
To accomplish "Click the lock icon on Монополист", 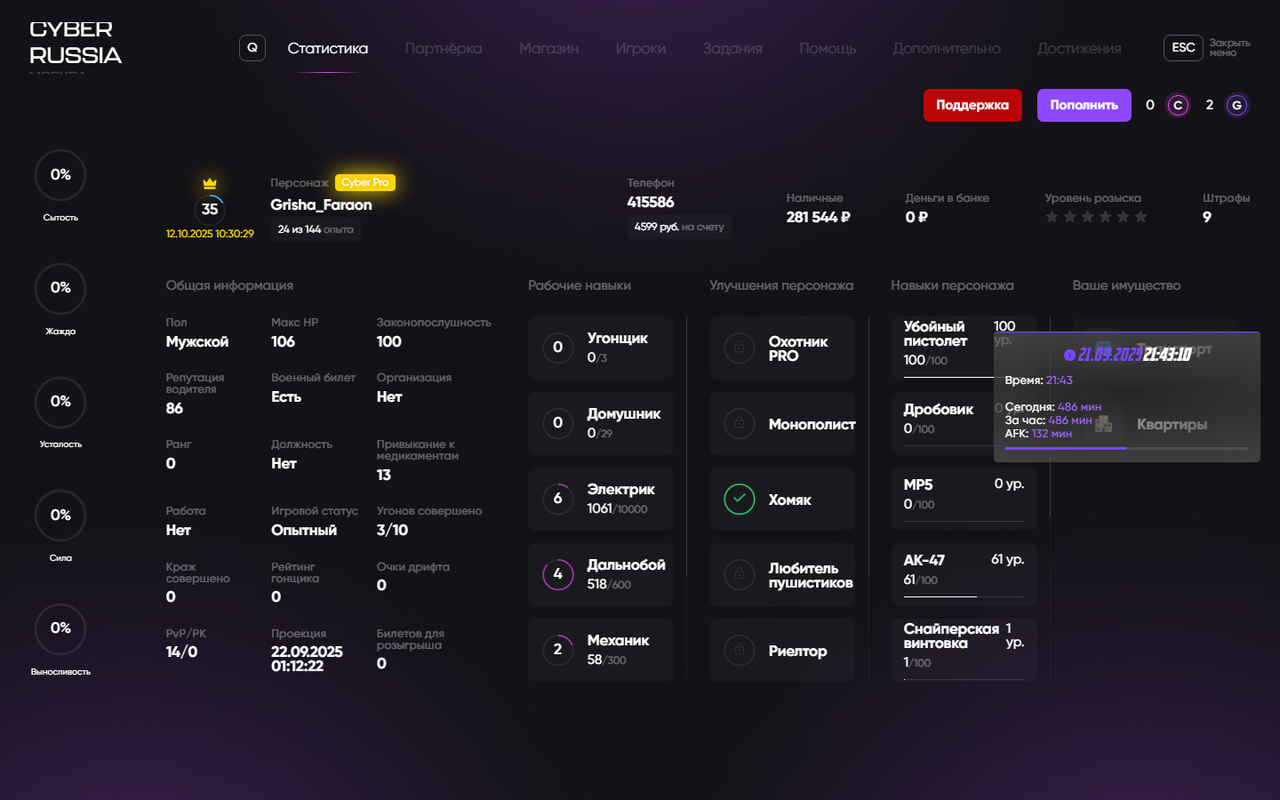I will coord(739,424).
